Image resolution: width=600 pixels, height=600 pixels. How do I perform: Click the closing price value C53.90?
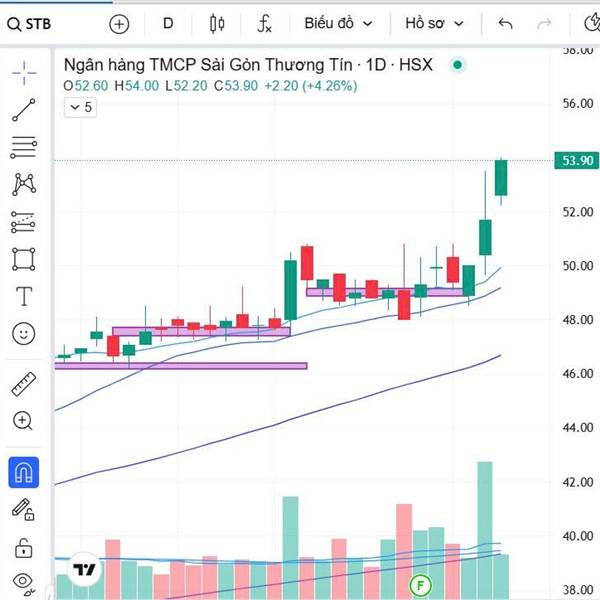(x=236, y=86)
